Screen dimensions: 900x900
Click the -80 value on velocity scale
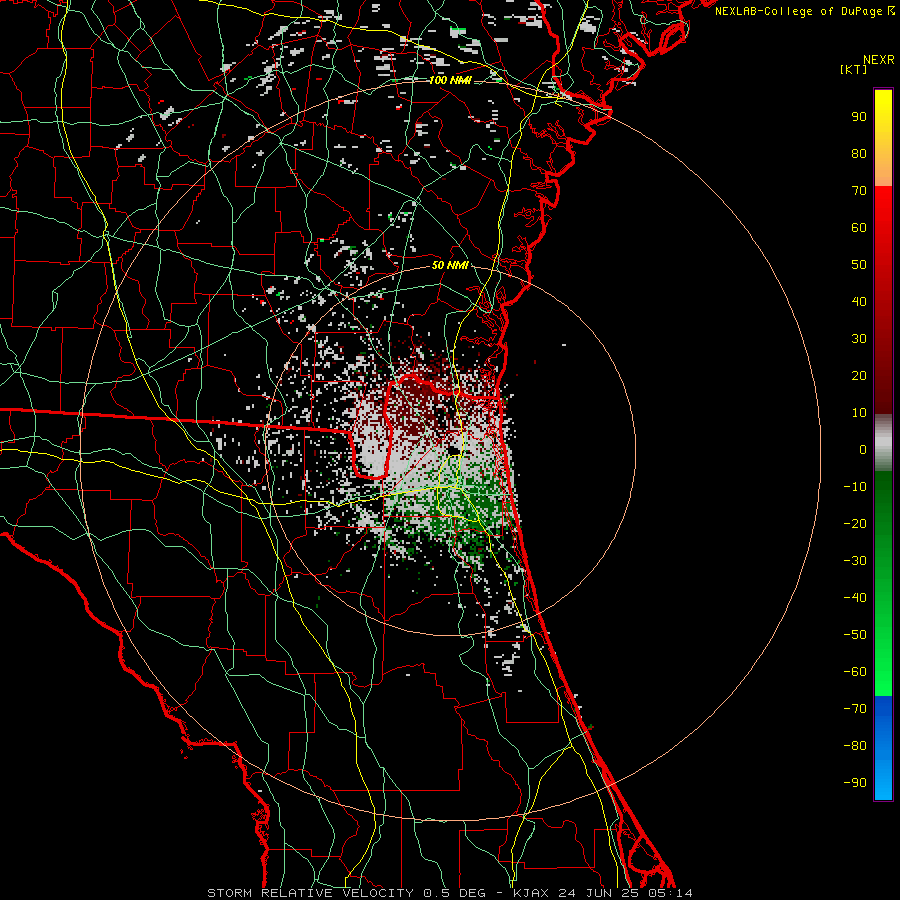[x=855, y=746]
